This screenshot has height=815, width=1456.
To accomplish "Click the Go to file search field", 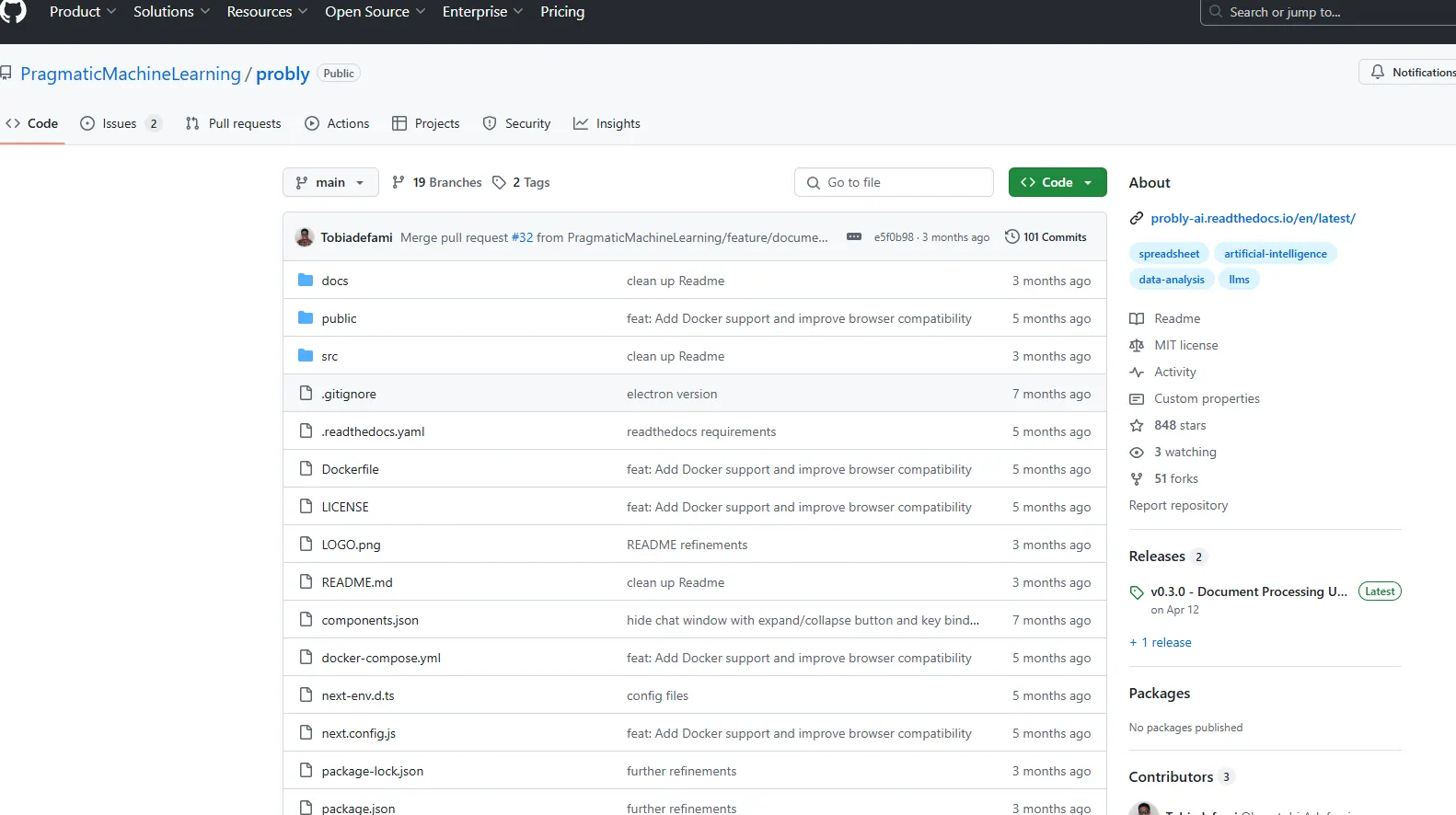I will [x=894, y=182].
